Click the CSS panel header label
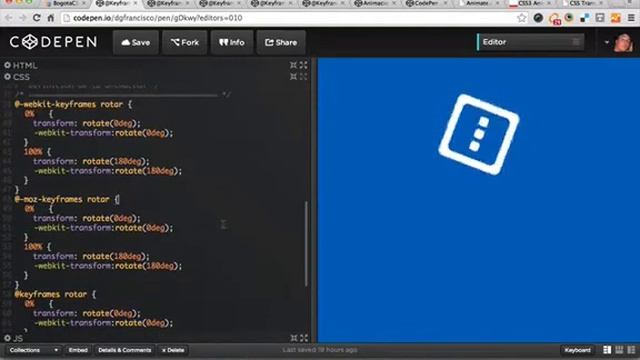This screenshot has height=360, width=640. pyautogui.click(x=21, y=77)
